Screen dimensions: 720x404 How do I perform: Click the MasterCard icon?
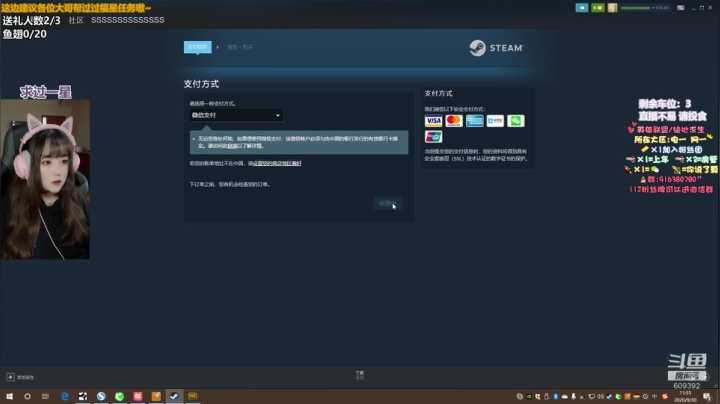tap(454, 121)
